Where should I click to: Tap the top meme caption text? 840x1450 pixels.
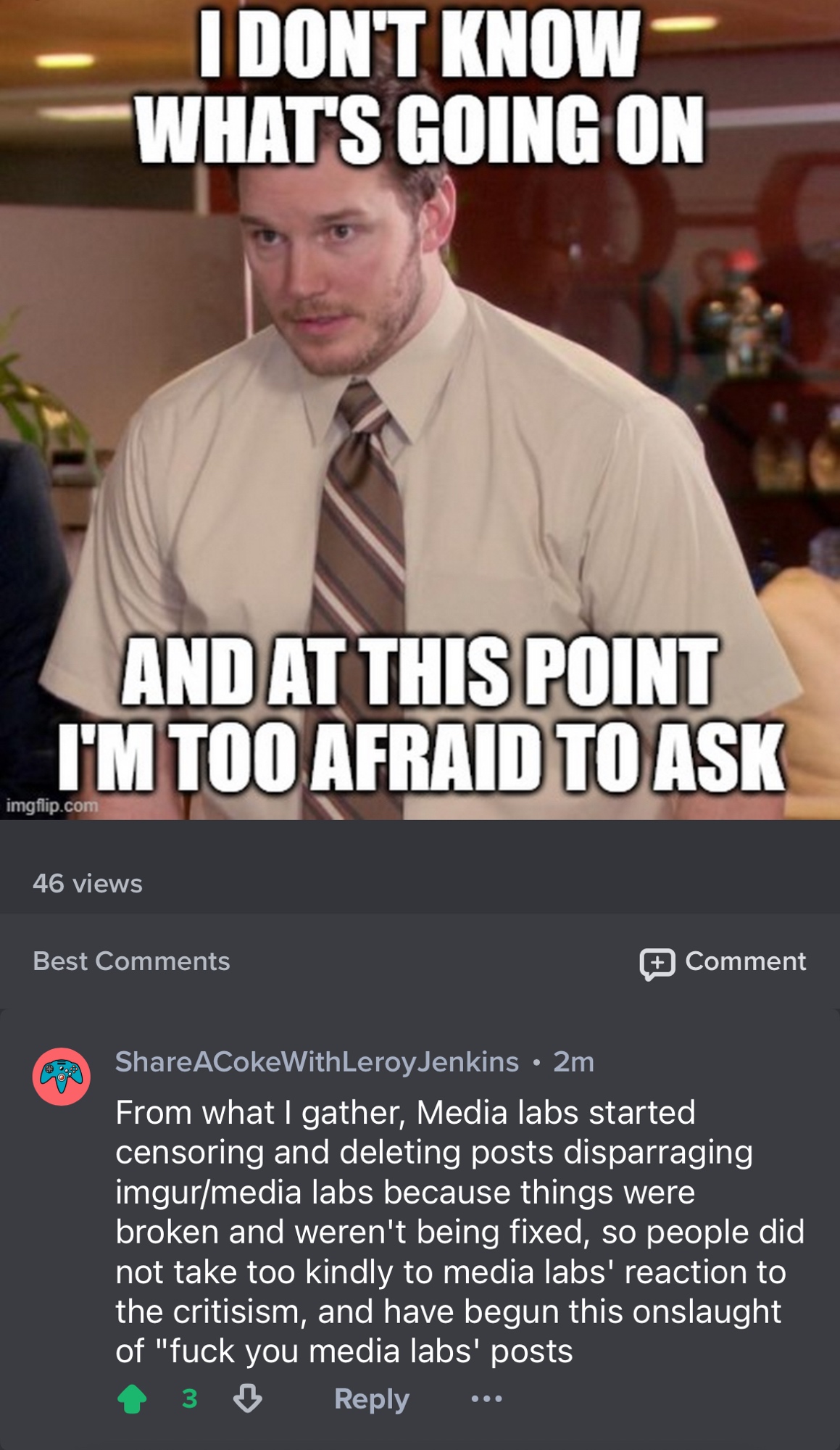click(x=420, y=87)
